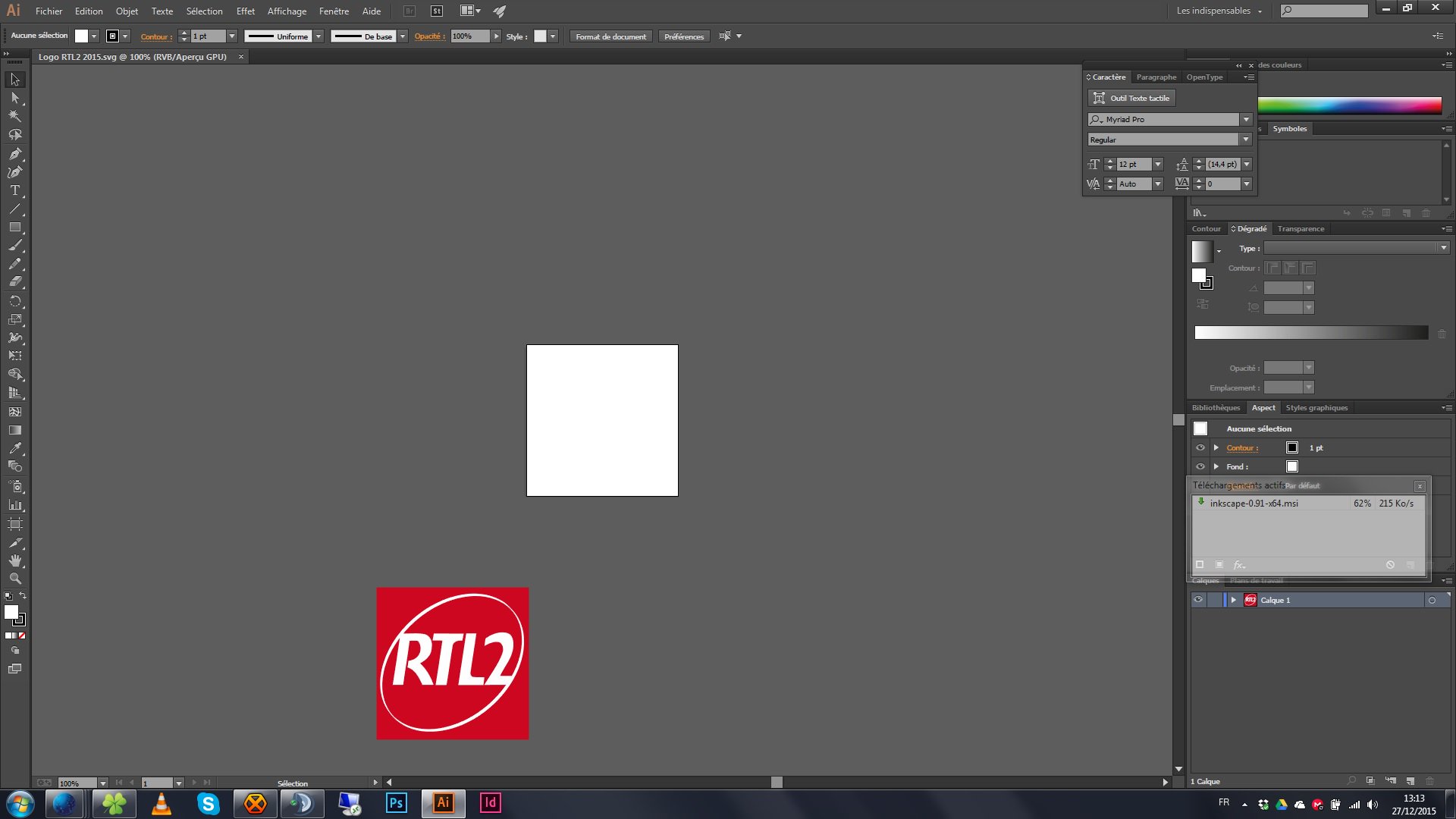
Task: Open the Objet menu
Action: coord(127,11)
